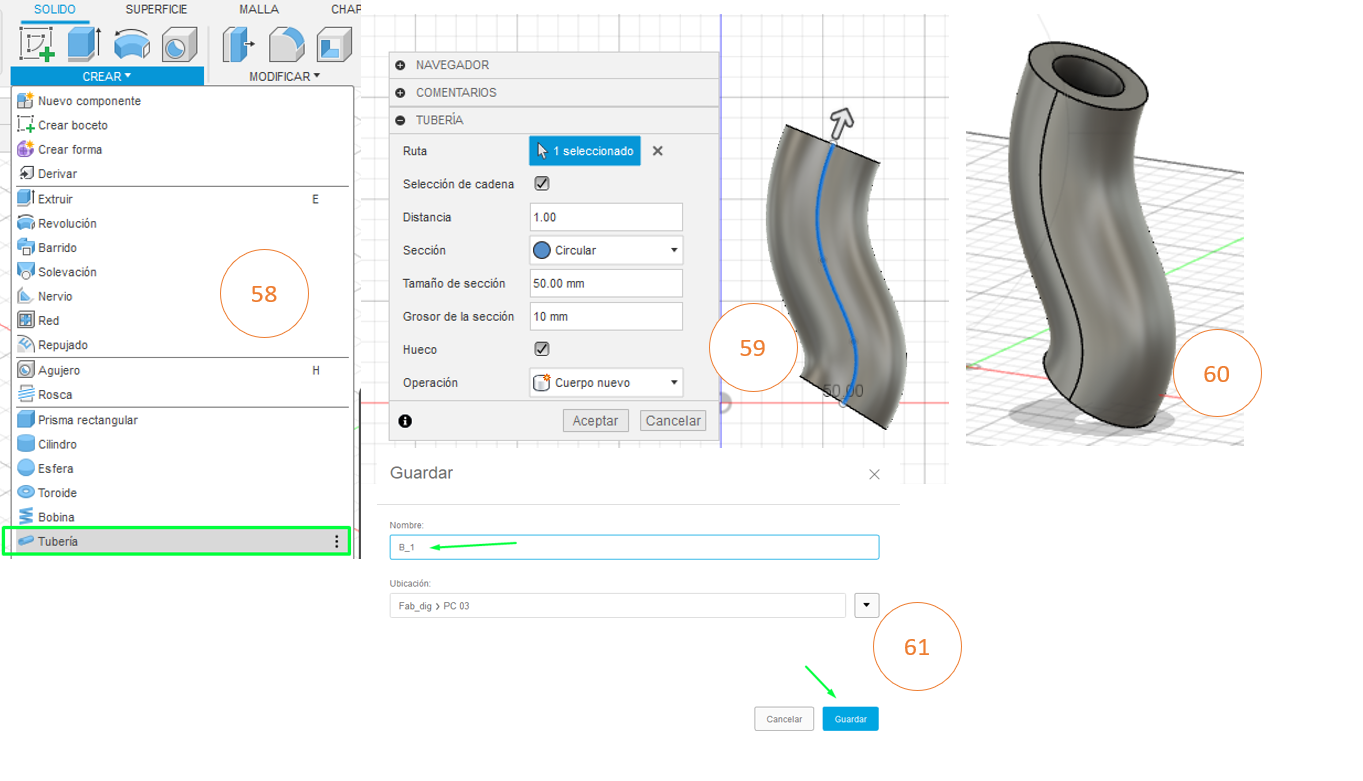This screenshot has height=781, width=1363.
Task: Select the Create Sketch toolbar icon
Action: pos(37,44)
